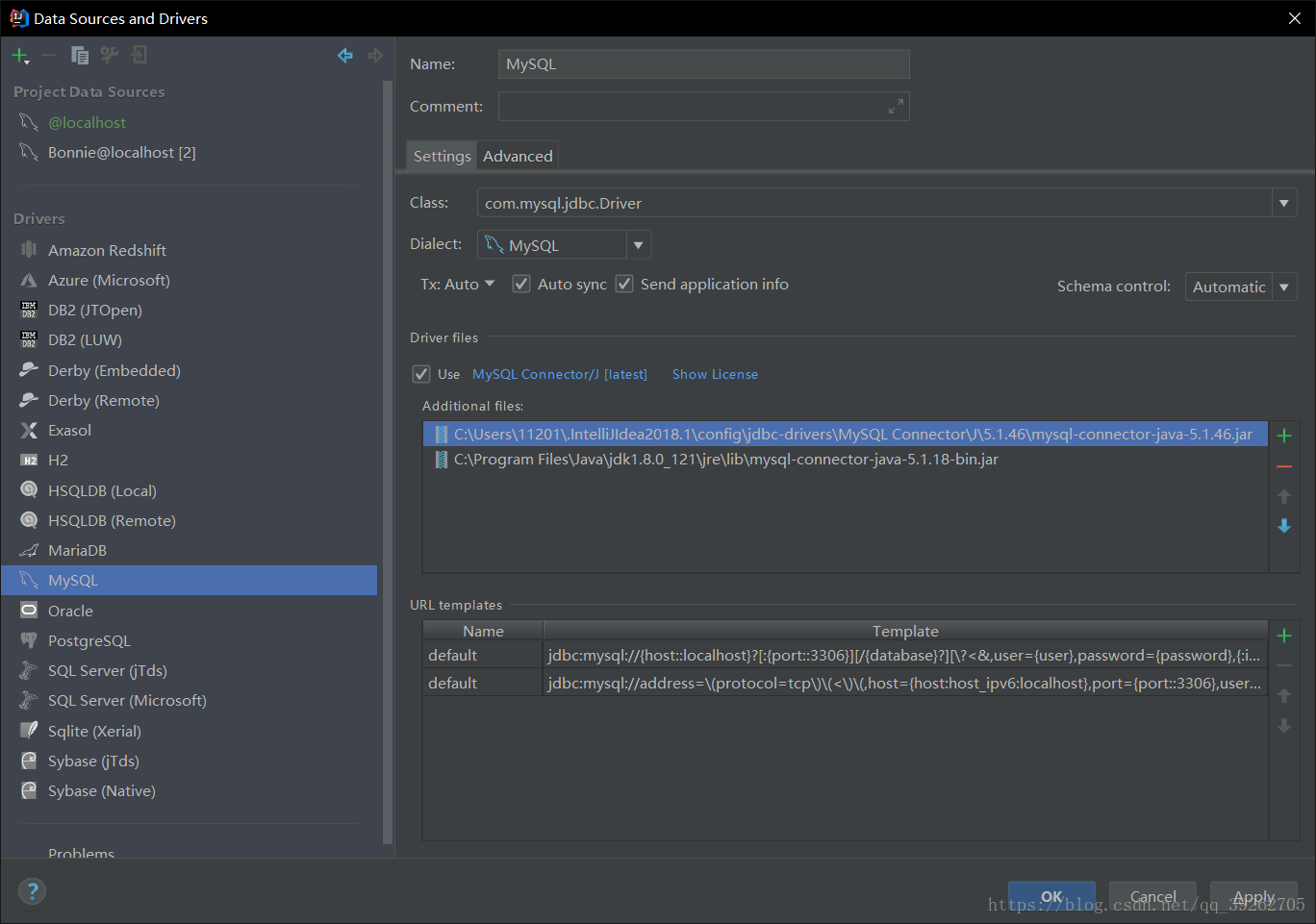Click into the Name input field

[x=703, y=64]
